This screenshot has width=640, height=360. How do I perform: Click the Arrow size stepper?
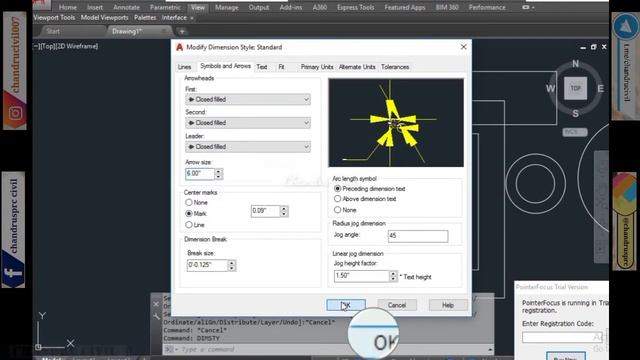coord(219,174)
